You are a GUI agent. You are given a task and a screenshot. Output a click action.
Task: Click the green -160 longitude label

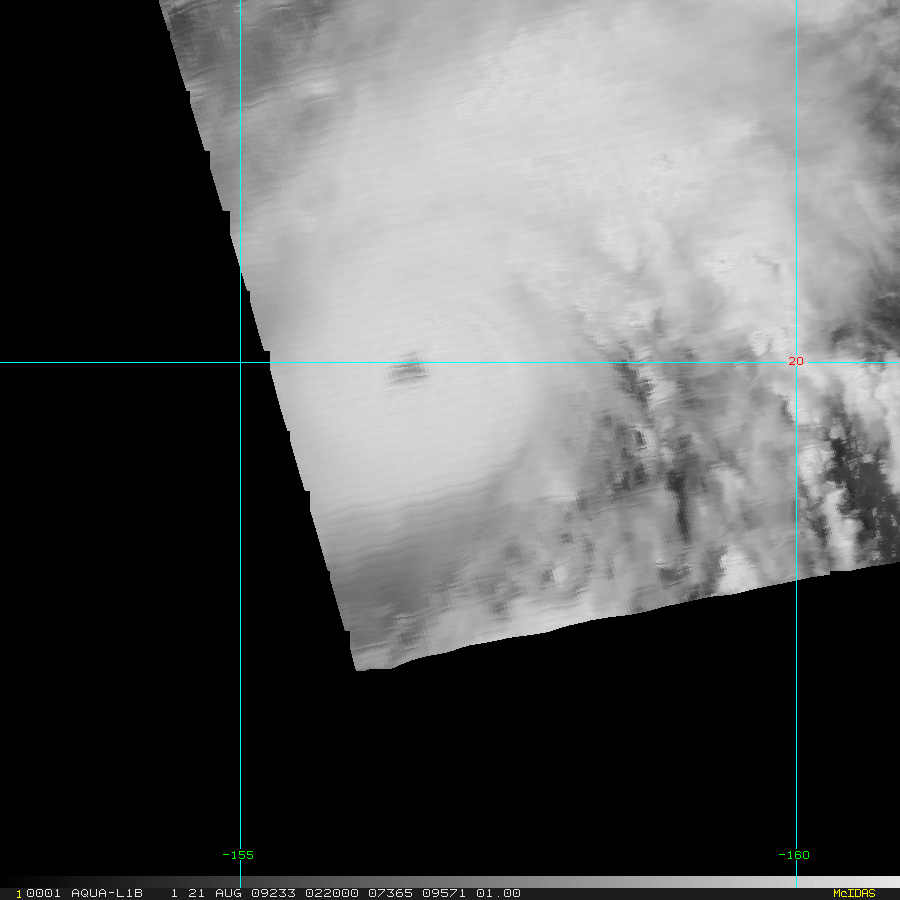point(794,855)
